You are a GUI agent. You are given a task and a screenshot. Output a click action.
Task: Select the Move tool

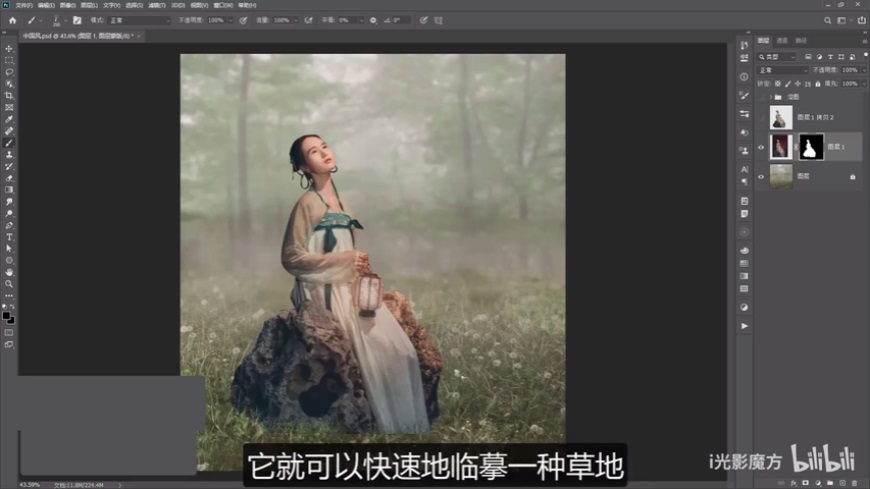tap(9, 48)
